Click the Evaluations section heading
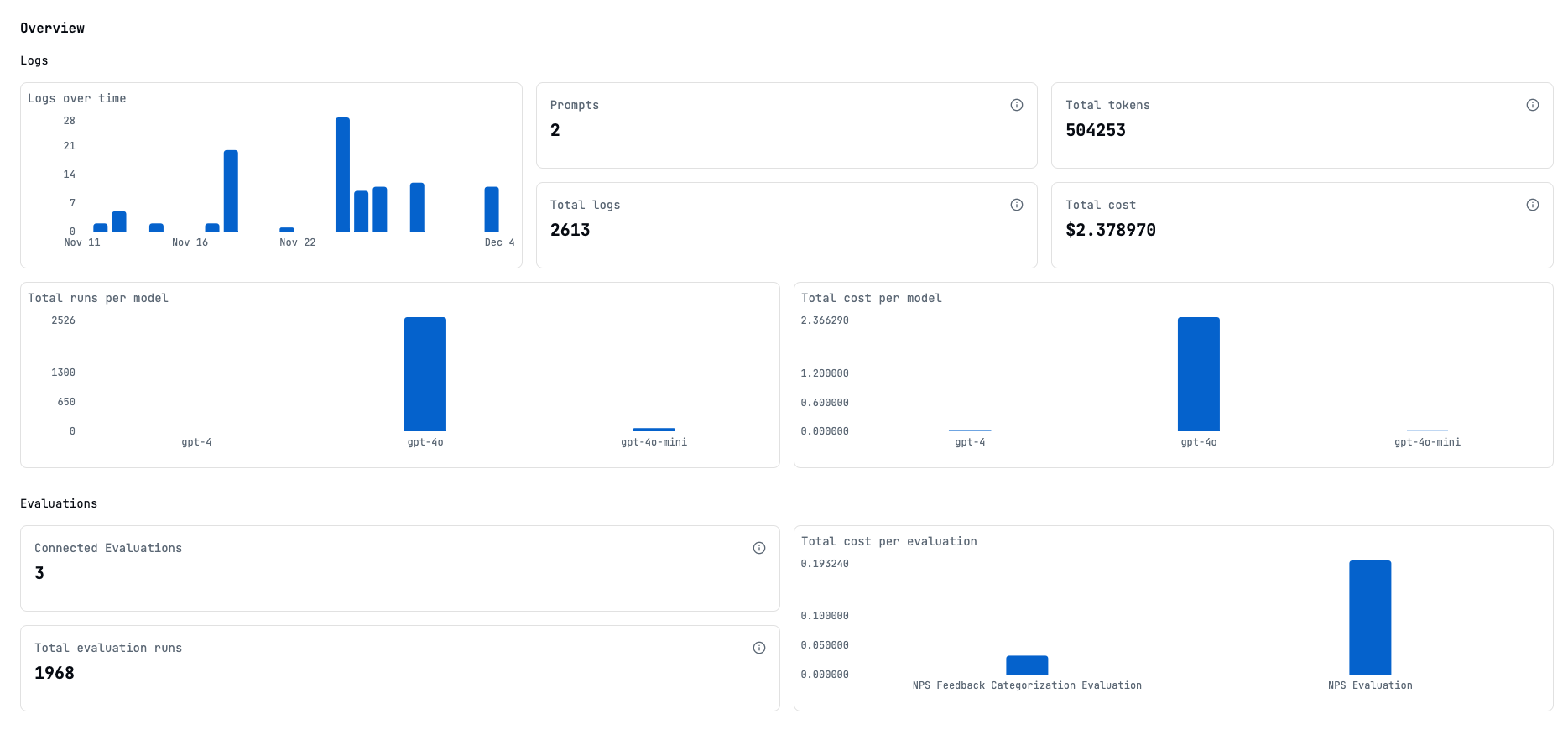The height and width of the screenshot is (740, 1568). click(x=59, y=503)
